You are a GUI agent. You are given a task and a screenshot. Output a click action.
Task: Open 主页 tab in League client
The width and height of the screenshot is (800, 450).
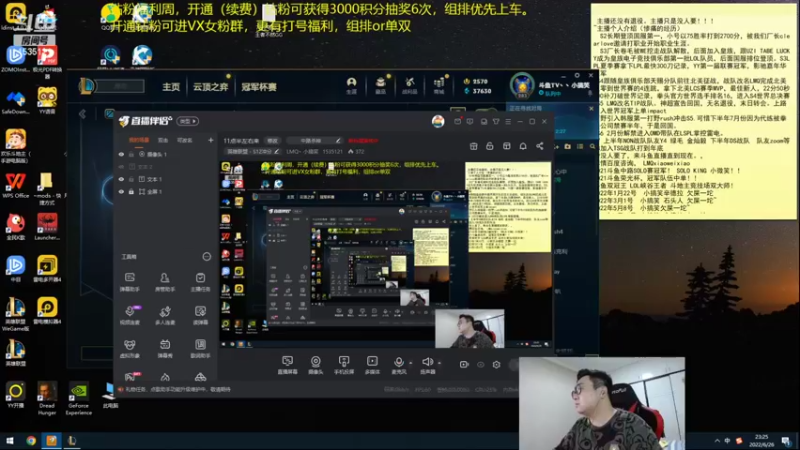[x=171, y=87]
